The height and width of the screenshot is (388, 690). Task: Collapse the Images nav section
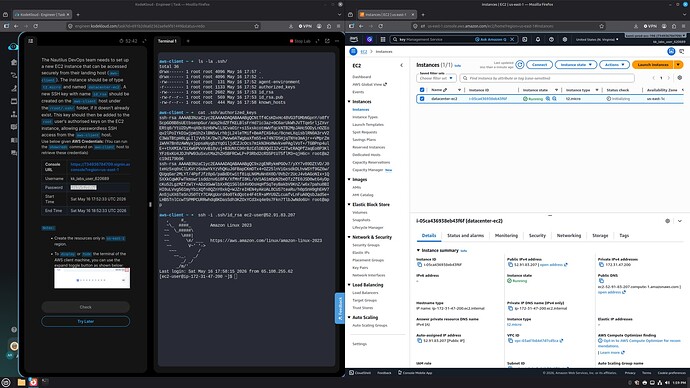tap(349, 179)
